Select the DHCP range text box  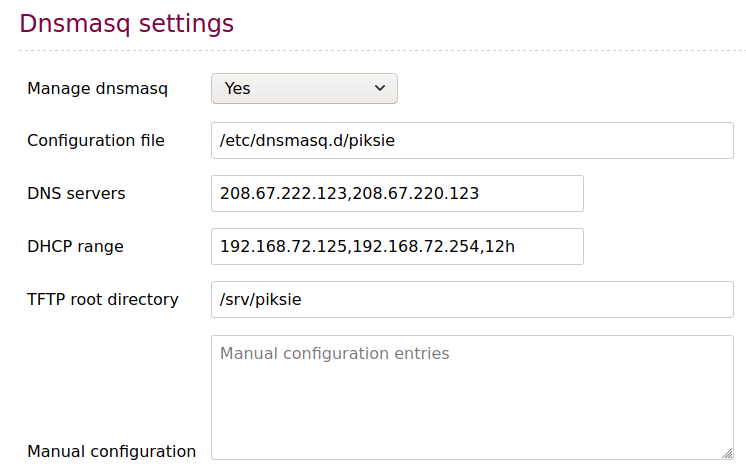[397, 246]
